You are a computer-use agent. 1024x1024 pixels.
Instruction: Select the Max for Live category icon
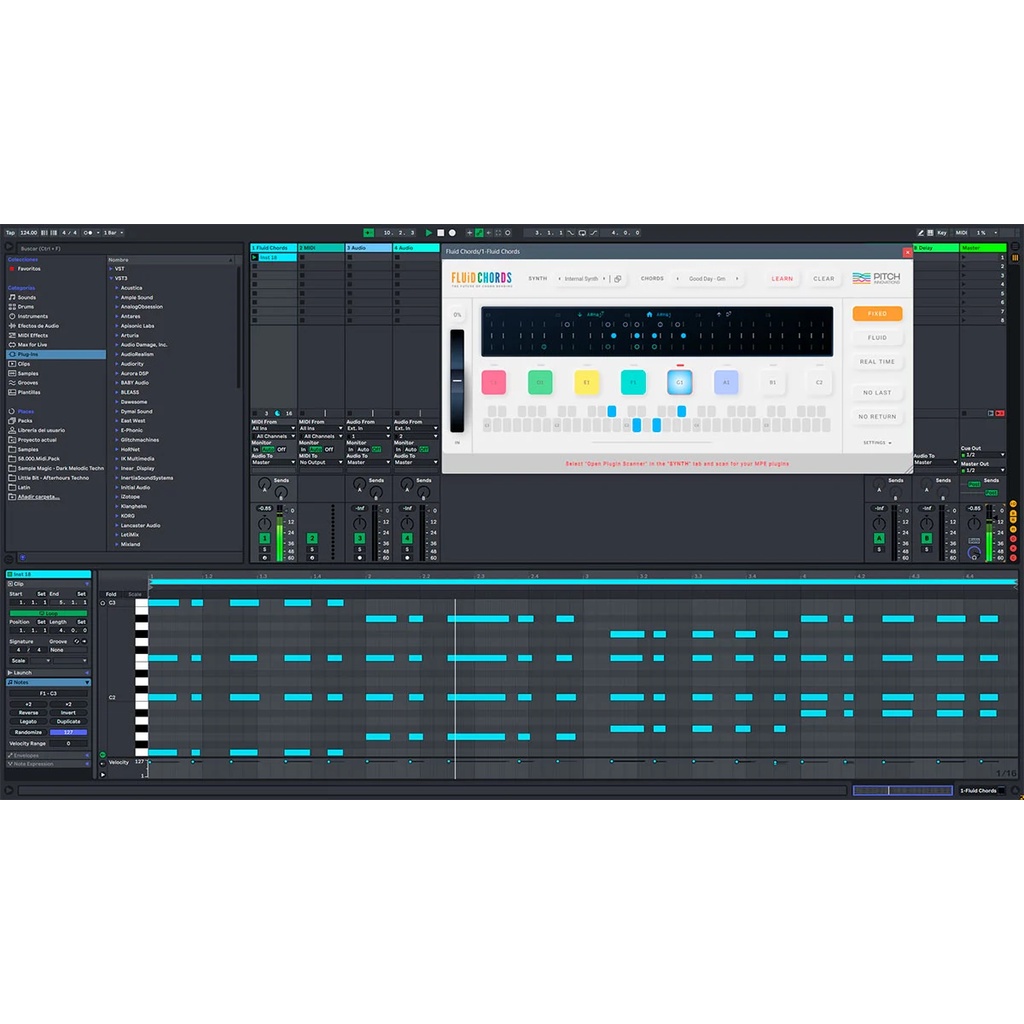click(12, 344)
